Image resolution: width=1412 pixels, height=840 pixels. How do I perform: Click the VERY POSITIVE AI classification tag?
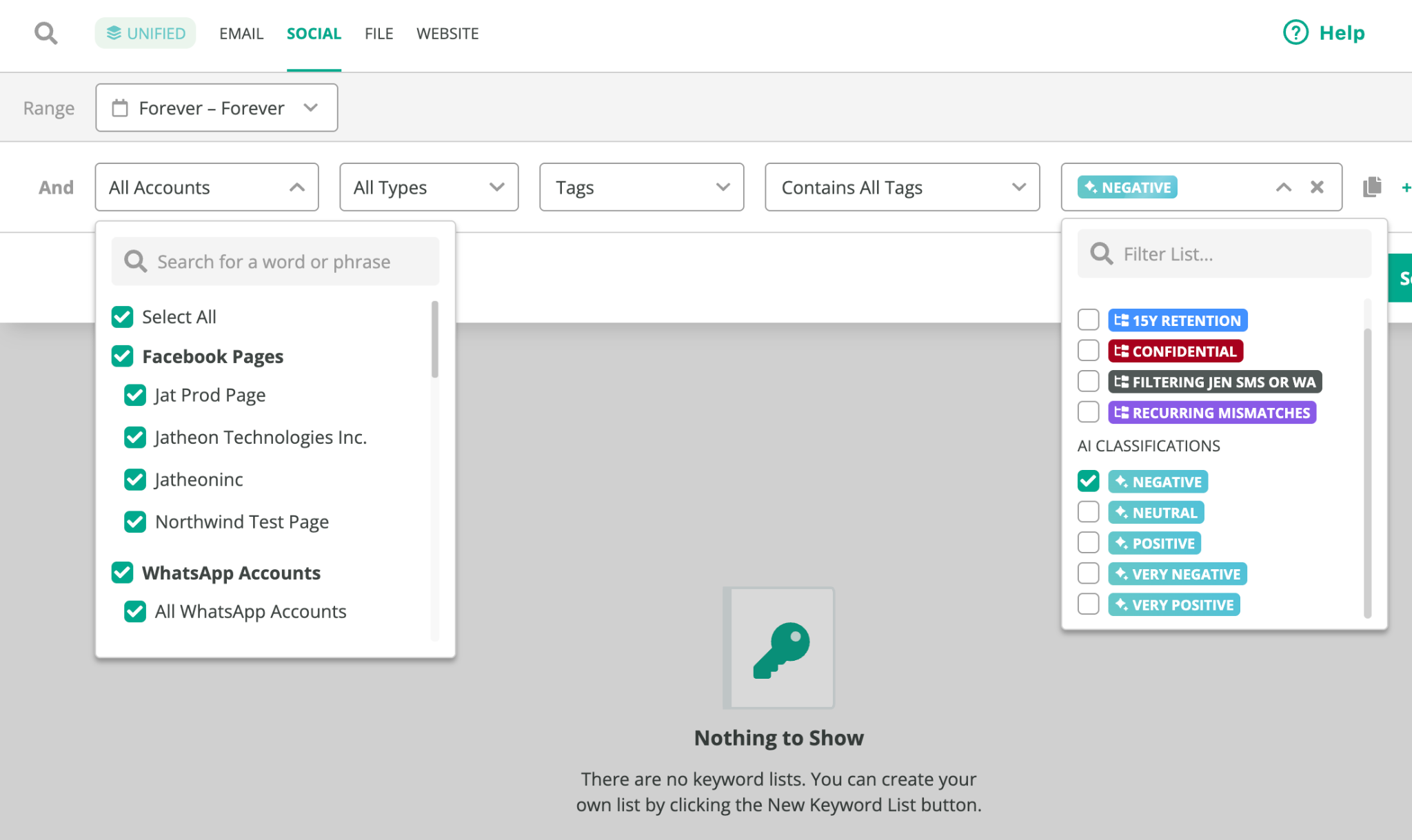1174,605
